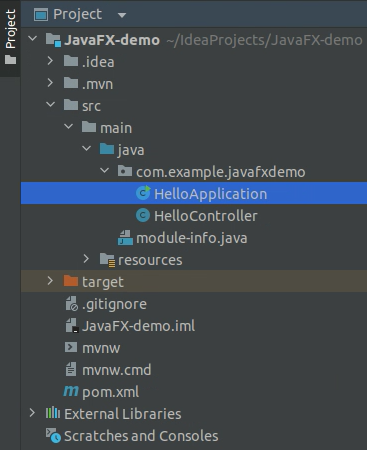Select the HelloController class name
This screenshot has width=367, height=450.
click(x=206, y=216)
